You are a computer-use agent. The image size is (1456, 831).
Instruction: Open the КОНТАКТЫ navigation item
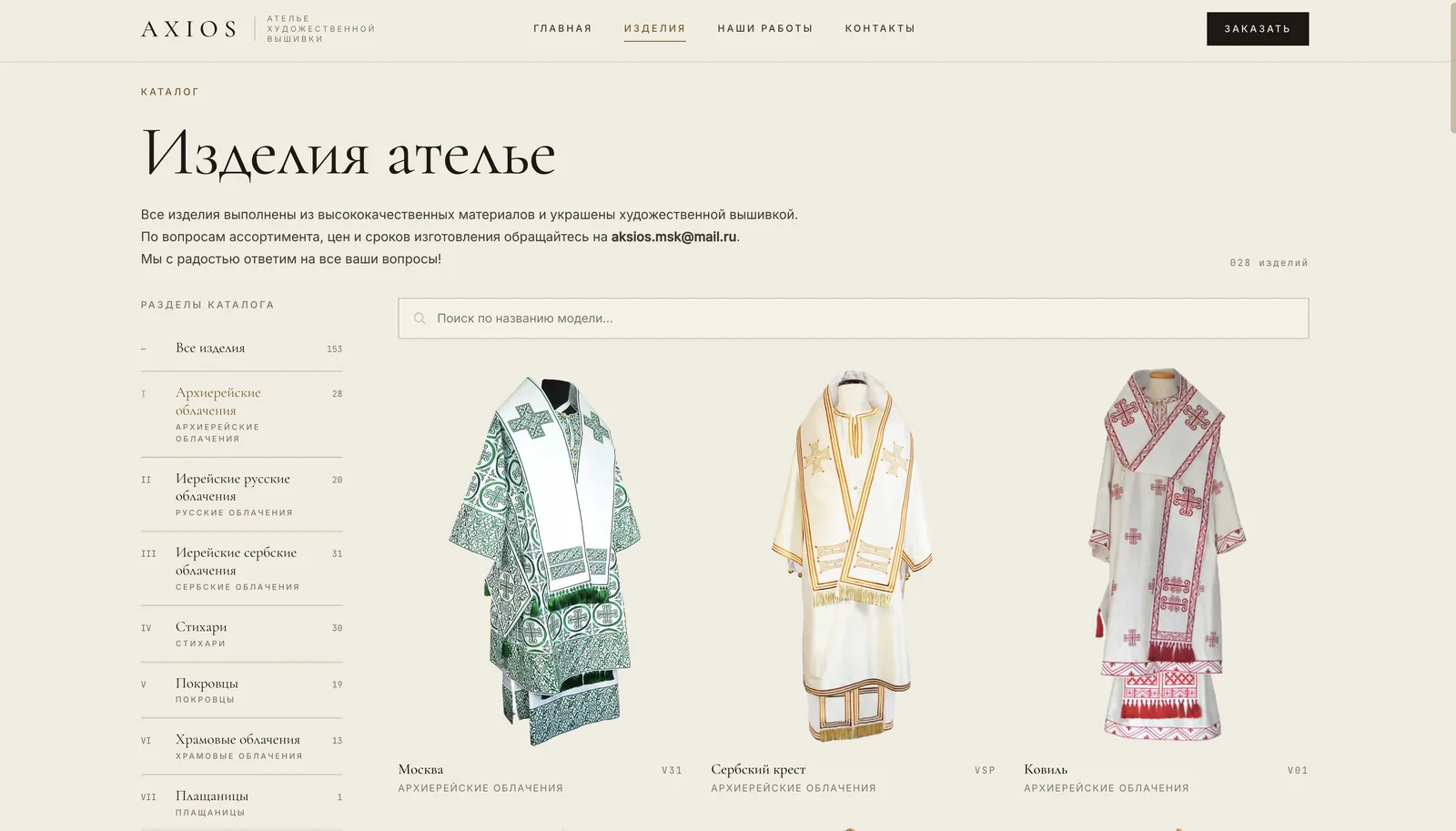point(880,29)
